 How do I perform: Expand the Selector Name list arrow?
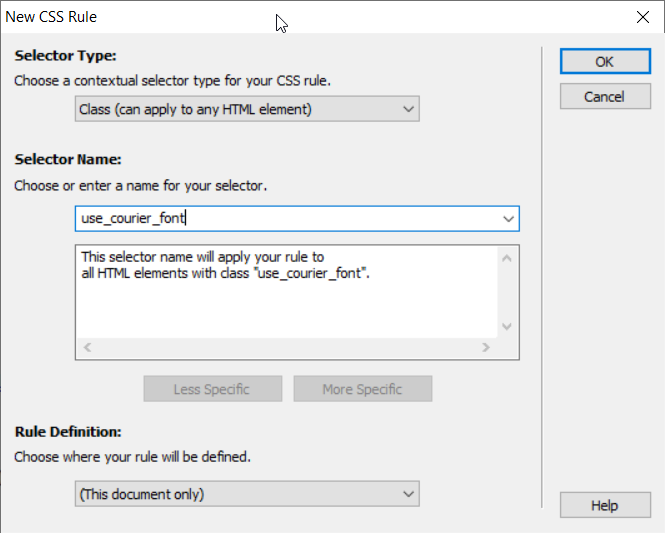point(508,218)
